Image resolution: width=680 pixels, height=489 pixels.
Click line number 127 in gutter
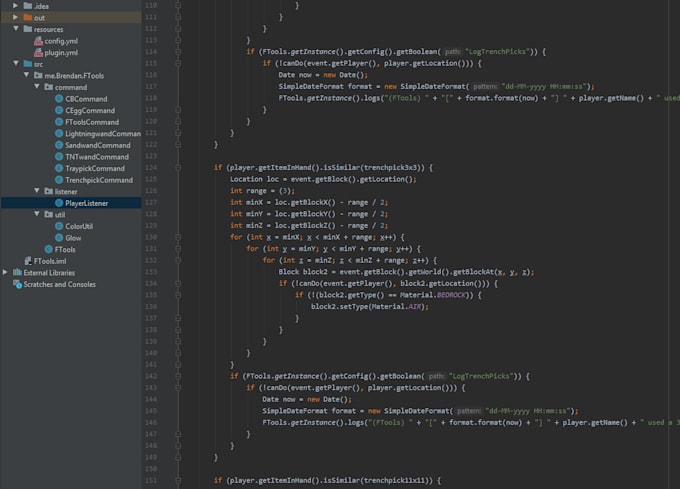click(151, 202)
